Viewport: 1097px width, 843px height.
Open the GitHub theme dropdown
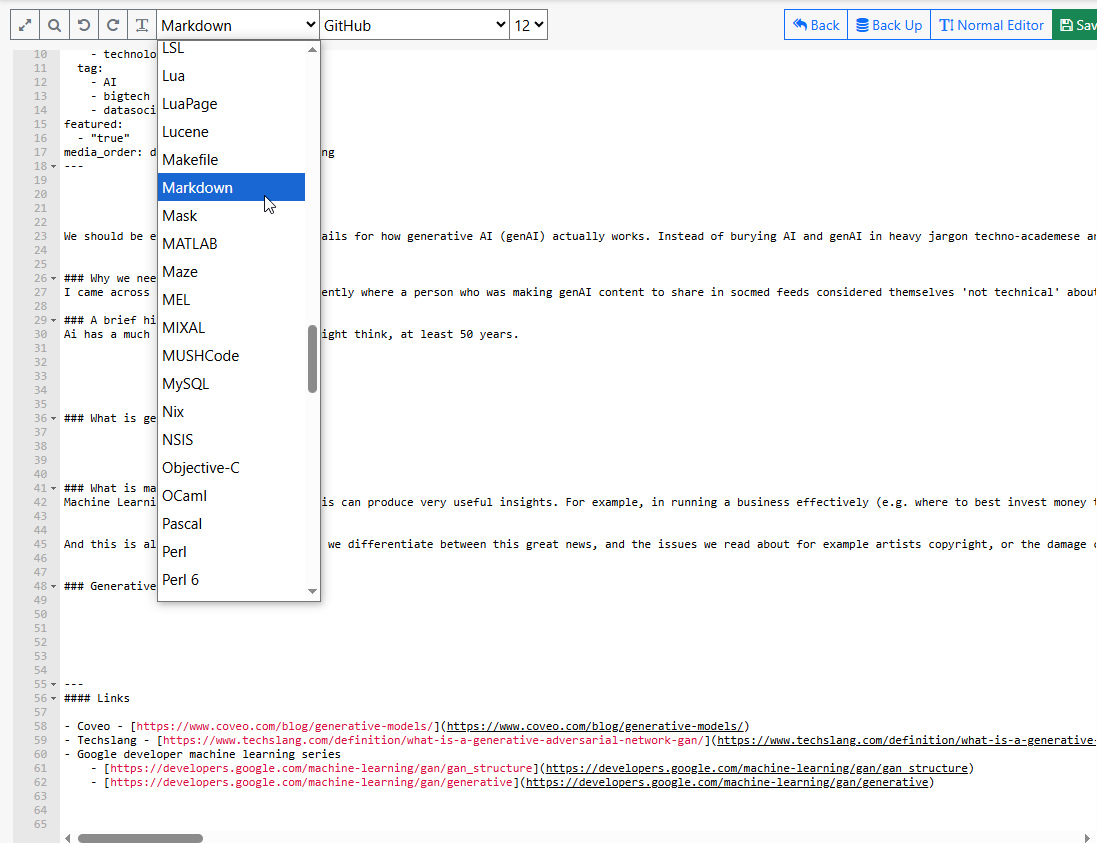pos(414,25)
